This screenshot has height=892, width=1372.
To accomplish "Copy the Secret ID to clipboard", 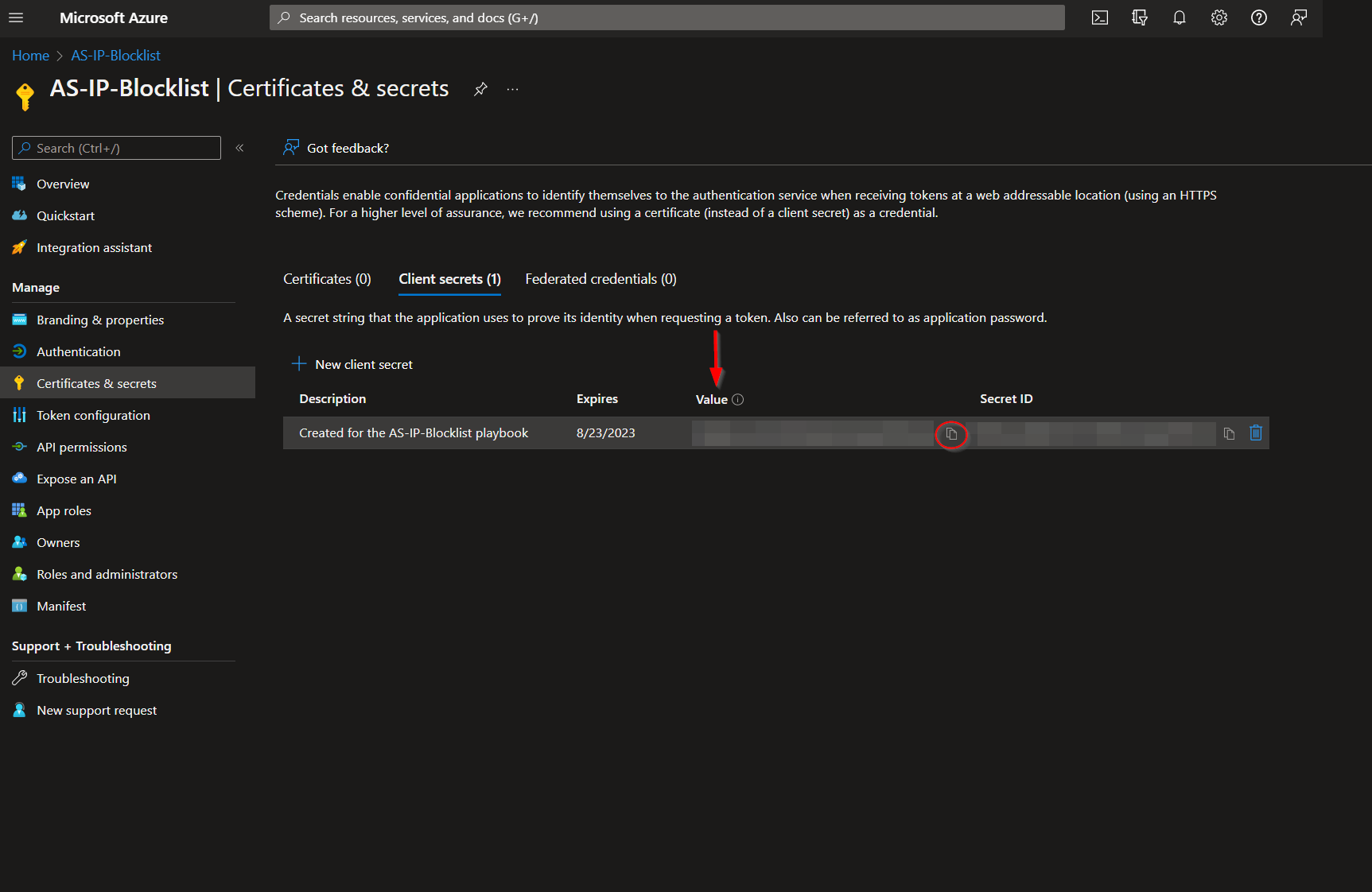I will (x=1229, y=433).
